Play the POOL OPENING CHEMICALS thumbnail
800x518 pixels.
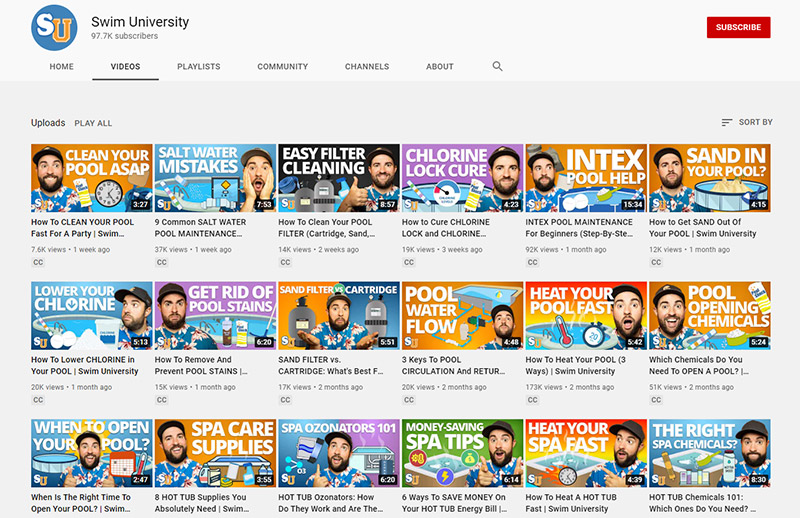[x=710, y=316]
